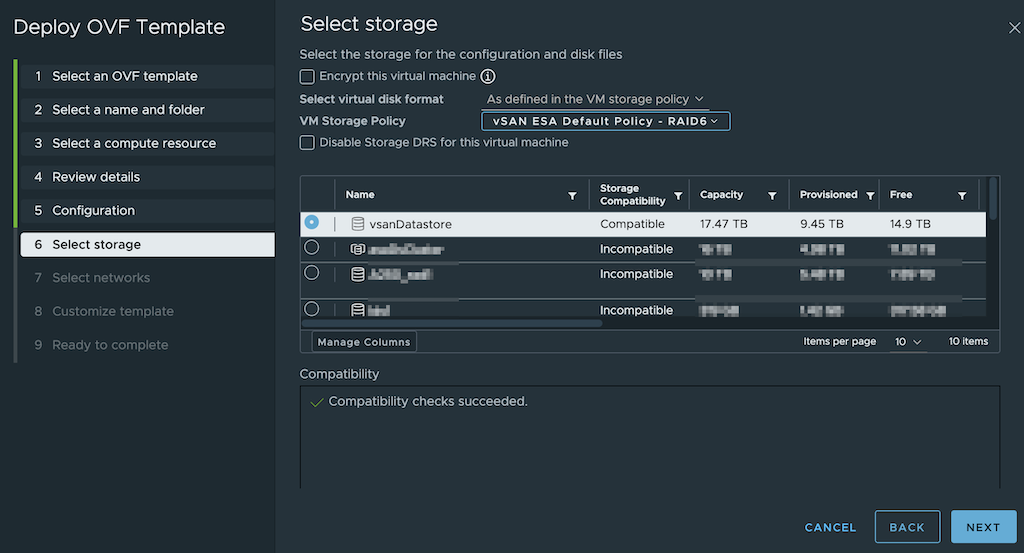Open the Capacity column filter

click(772, 196)
